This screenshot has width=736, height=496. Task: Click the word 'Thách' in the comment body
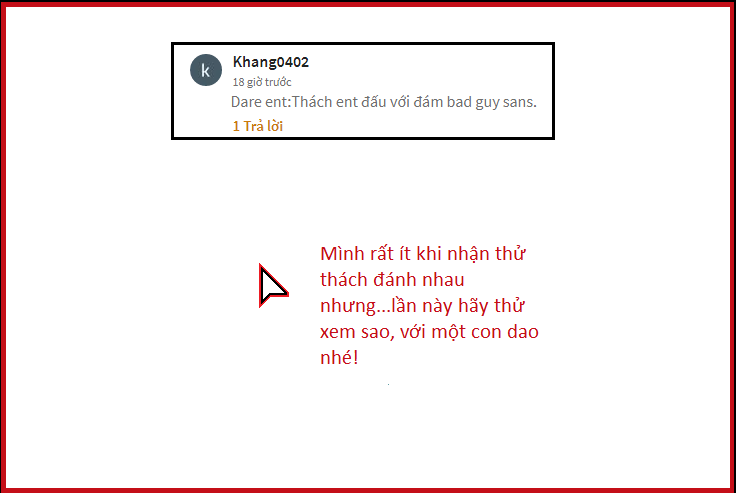tap(312, 102)
